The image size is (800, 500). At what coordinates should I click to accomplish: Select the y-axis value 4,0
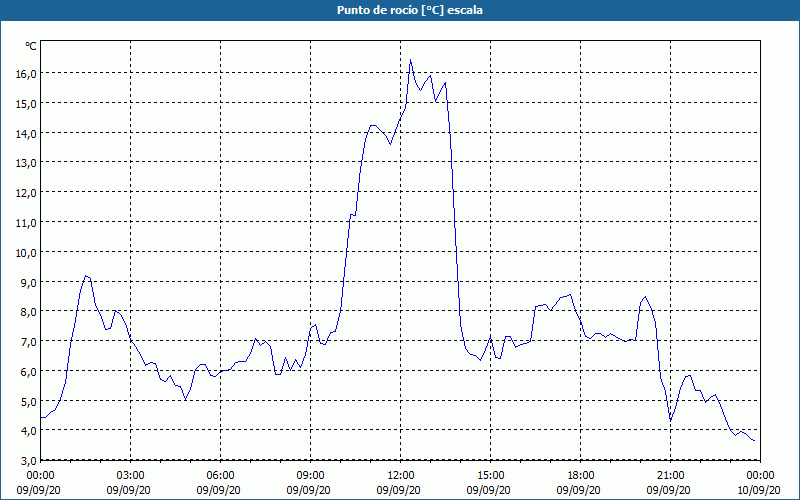tap(29, 431)
